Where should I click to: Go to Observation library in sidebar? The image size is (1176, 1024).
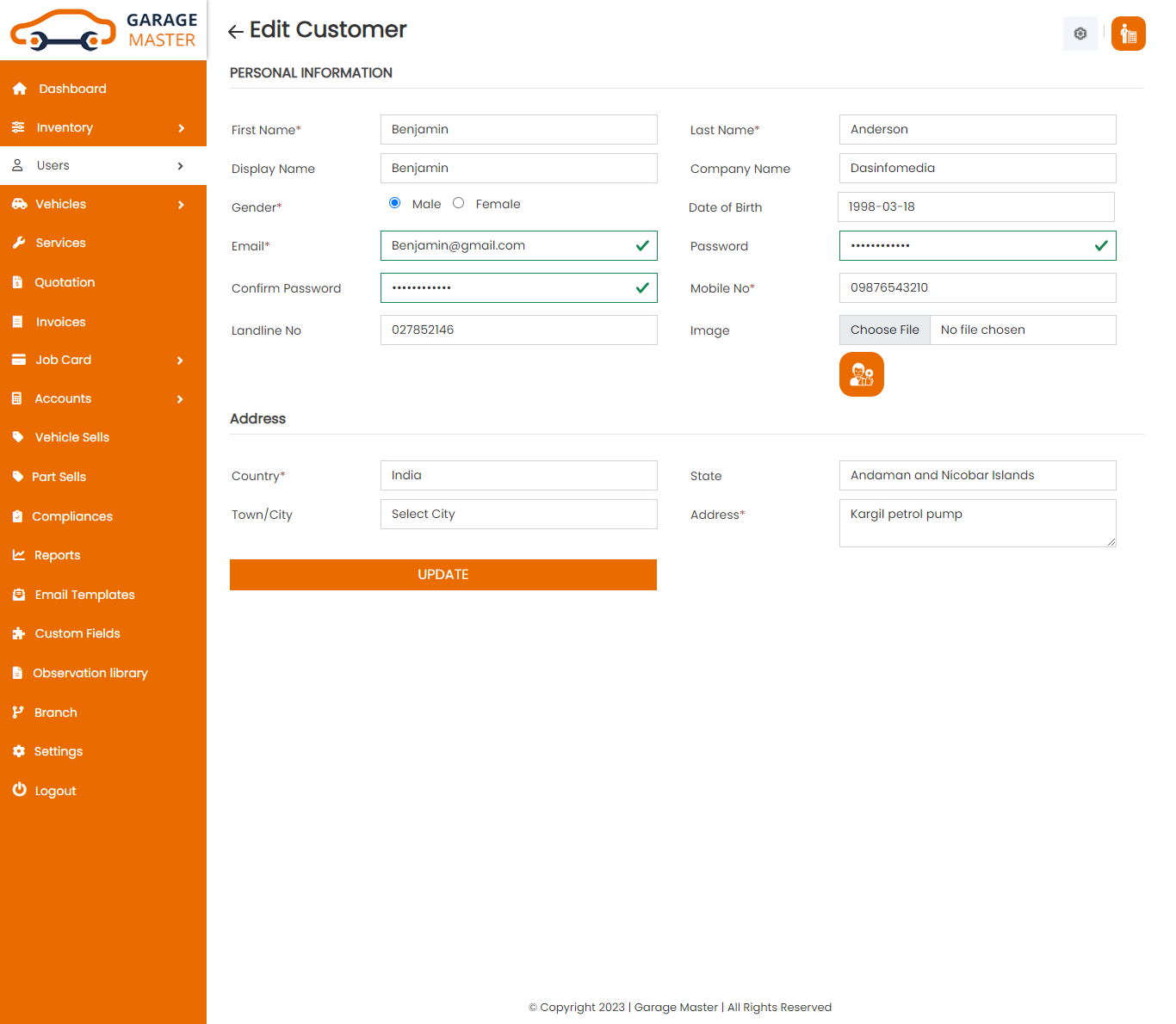click(x=90, y=673)
